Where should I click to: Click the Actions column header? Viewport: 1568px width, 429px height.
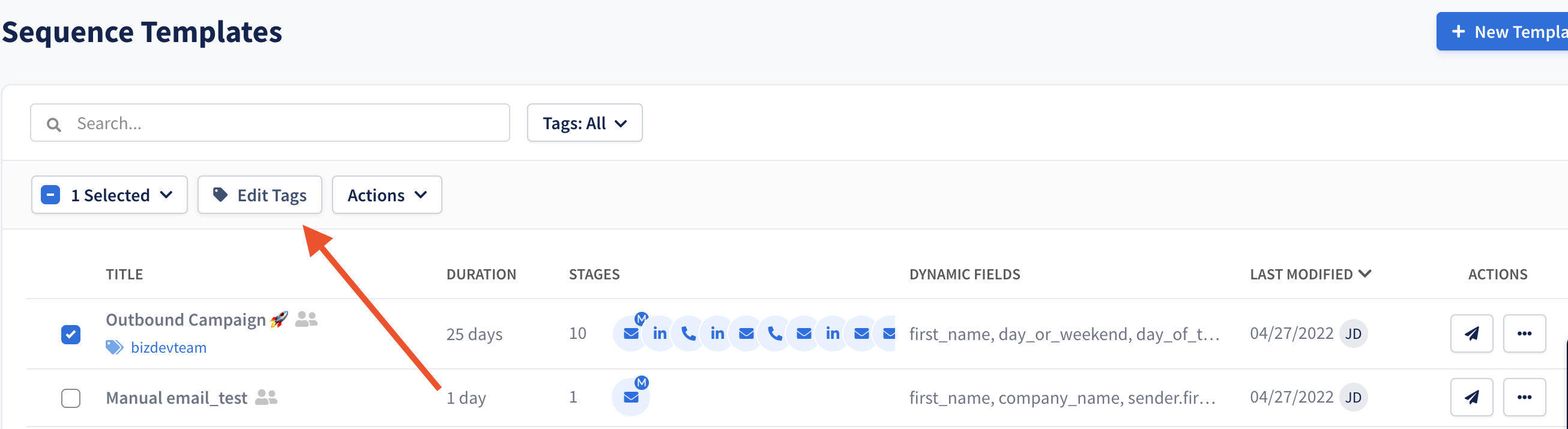(1497, 274)
